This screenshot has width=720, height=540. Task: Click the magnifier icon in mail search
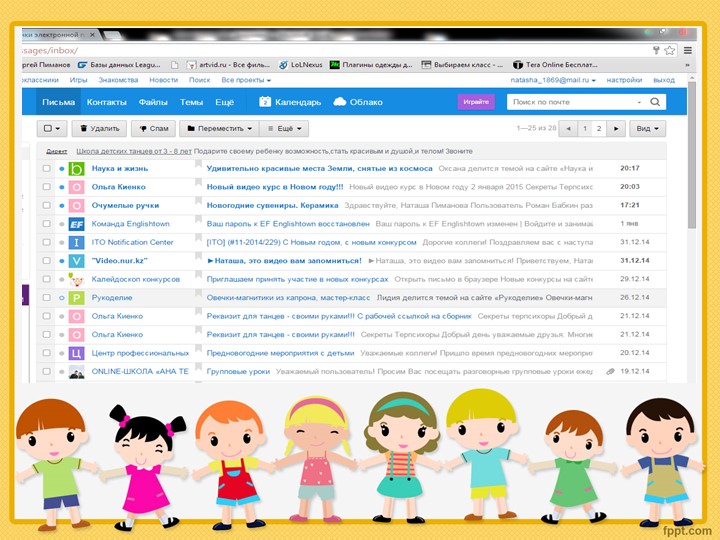[x=655, y=102]
